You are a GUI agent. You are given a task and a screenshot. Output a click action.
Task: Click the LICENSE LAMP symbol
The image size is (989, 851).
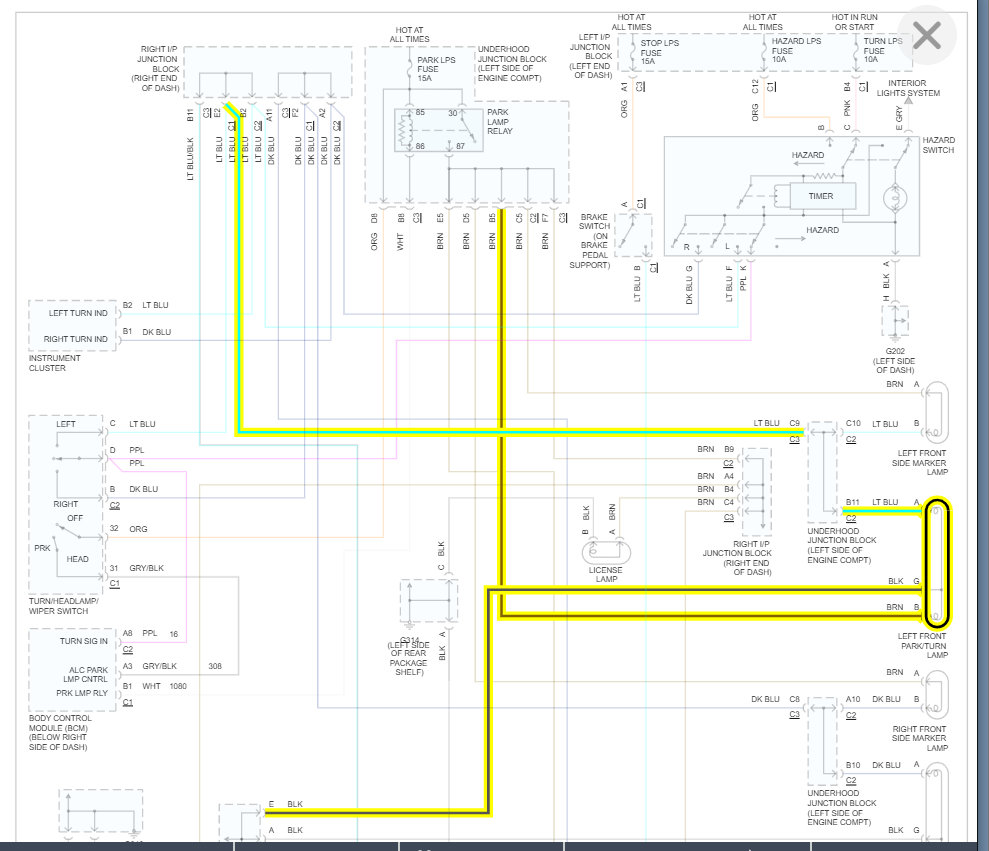coord(606,553)
